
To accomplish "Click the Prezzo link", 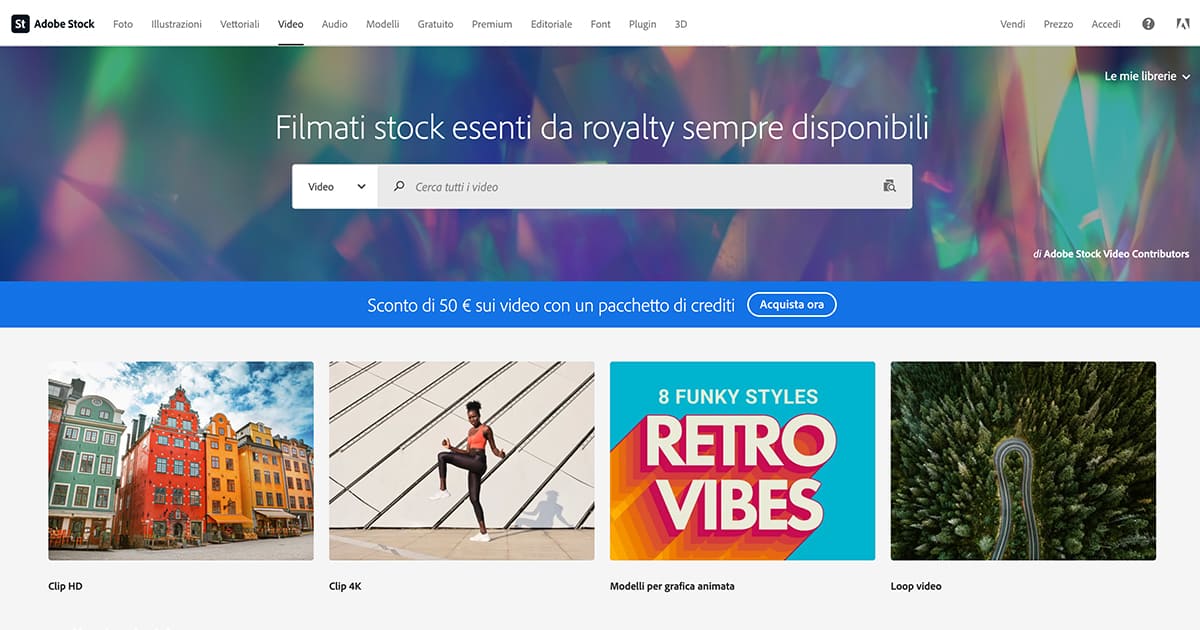I will click(1058, 24).
